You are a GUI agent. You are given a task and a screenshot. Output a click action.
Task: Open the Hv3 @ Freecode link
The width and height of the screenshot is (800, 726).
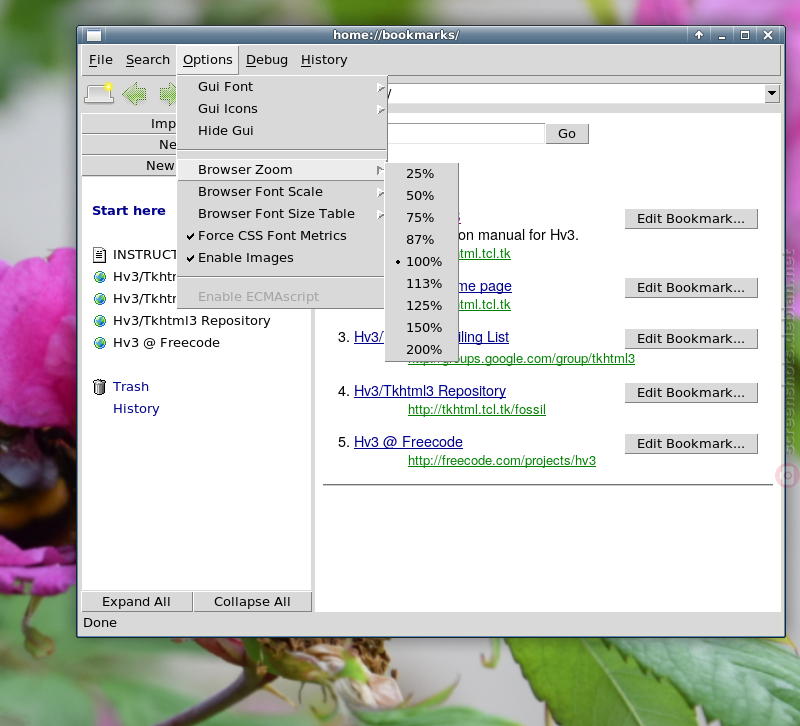(x=408, y=442)
